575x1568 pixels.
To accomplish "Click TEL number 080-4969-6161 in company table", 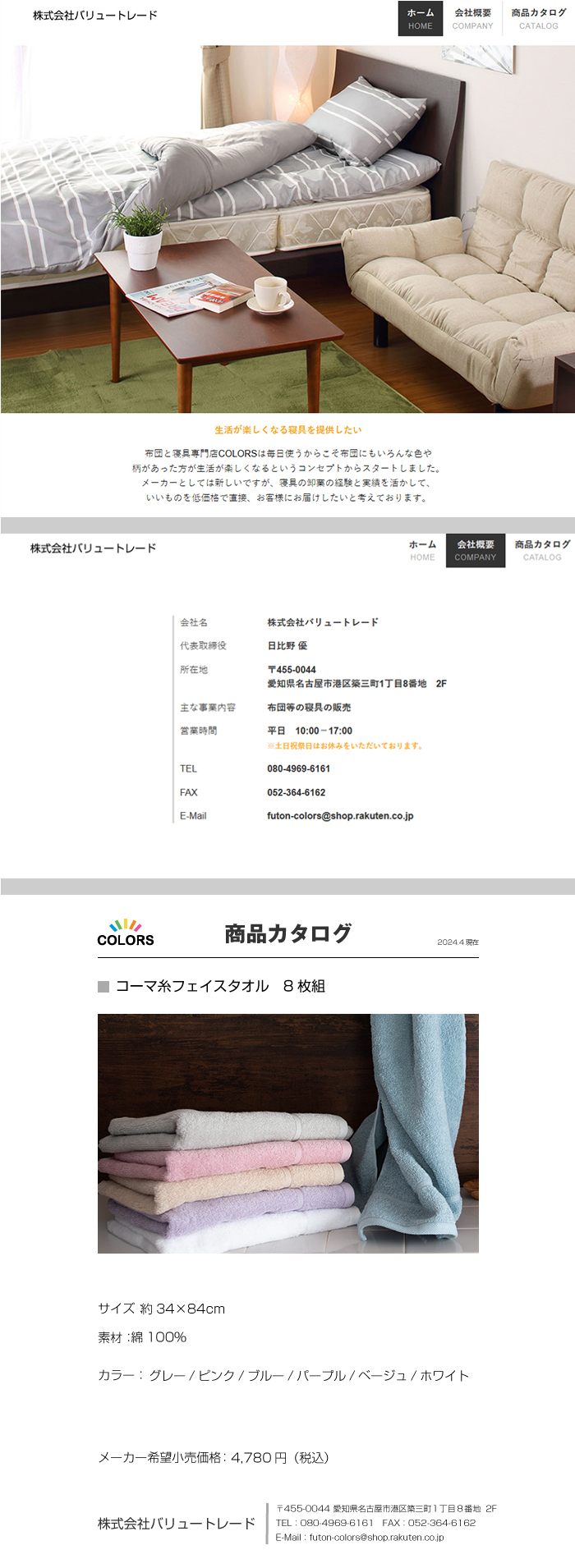I will tap(298, 769).
